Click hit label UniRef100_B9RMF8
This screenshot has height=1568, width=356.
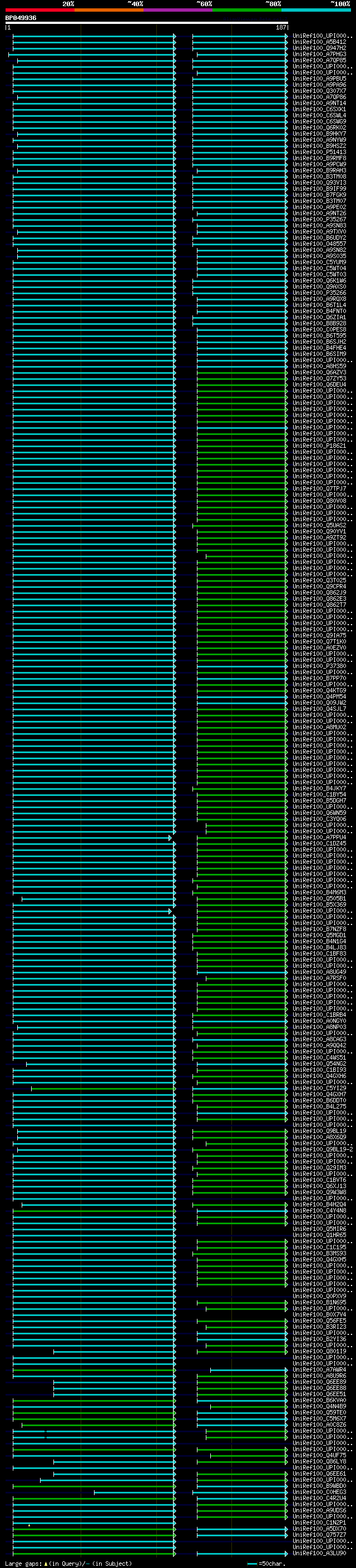coord(319,157)
